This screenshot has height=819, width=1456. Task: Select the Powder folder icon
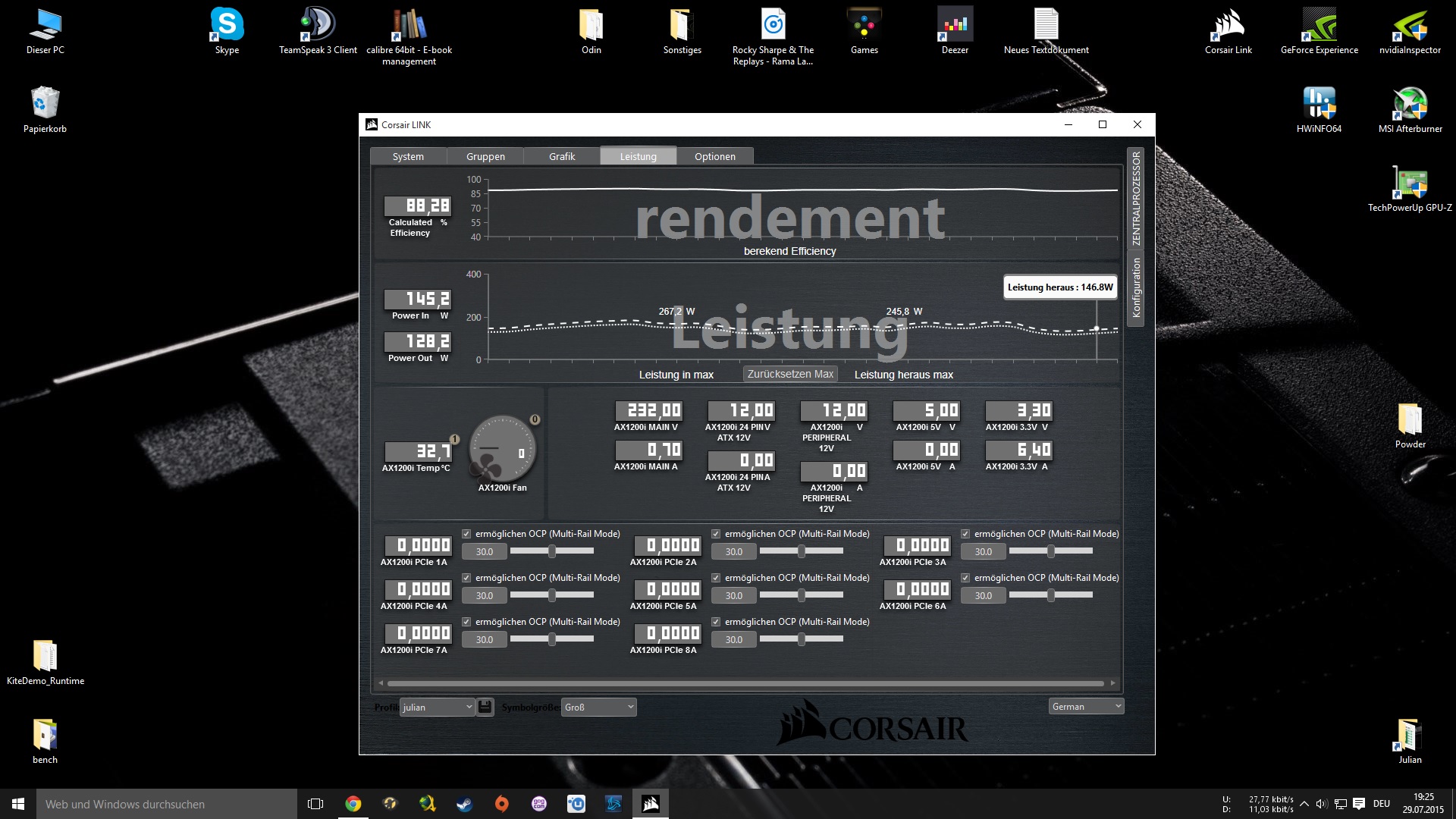tap(1410, 425)
